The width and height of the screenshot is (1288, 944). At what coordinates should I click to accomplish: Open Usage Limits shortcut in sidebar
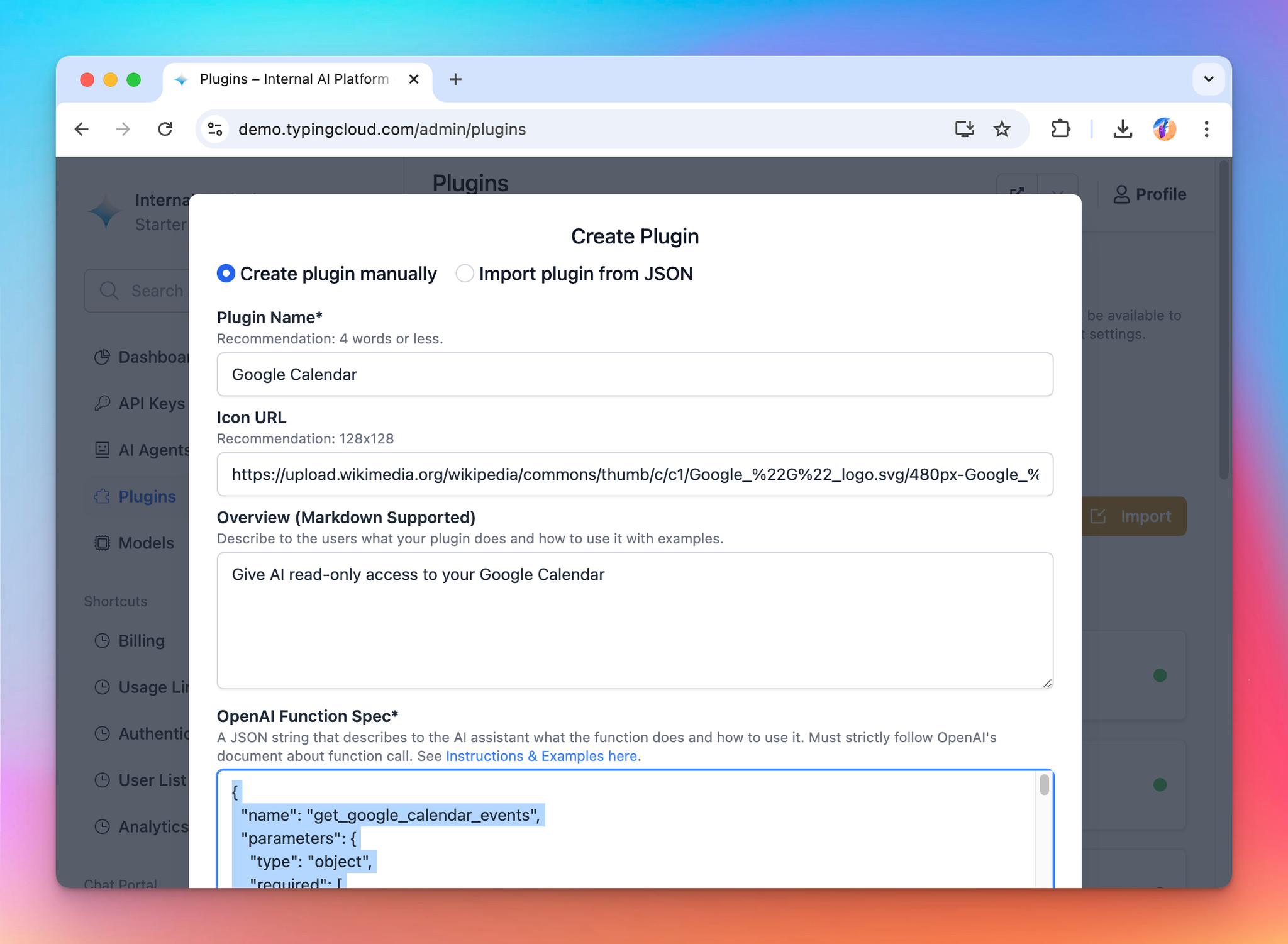(x=141, y=687)
